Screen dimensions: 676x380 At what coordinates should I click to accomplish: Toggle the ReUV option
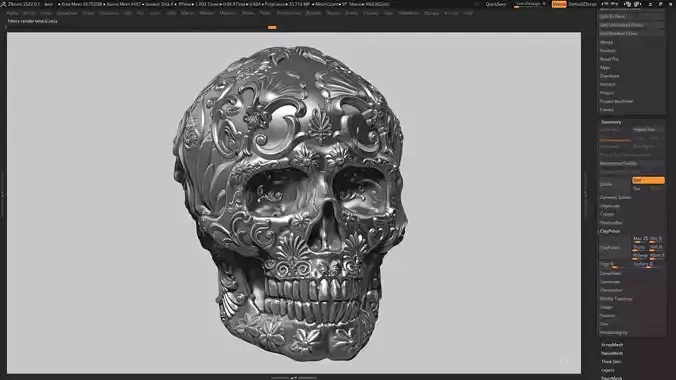(x=657, y=189)
